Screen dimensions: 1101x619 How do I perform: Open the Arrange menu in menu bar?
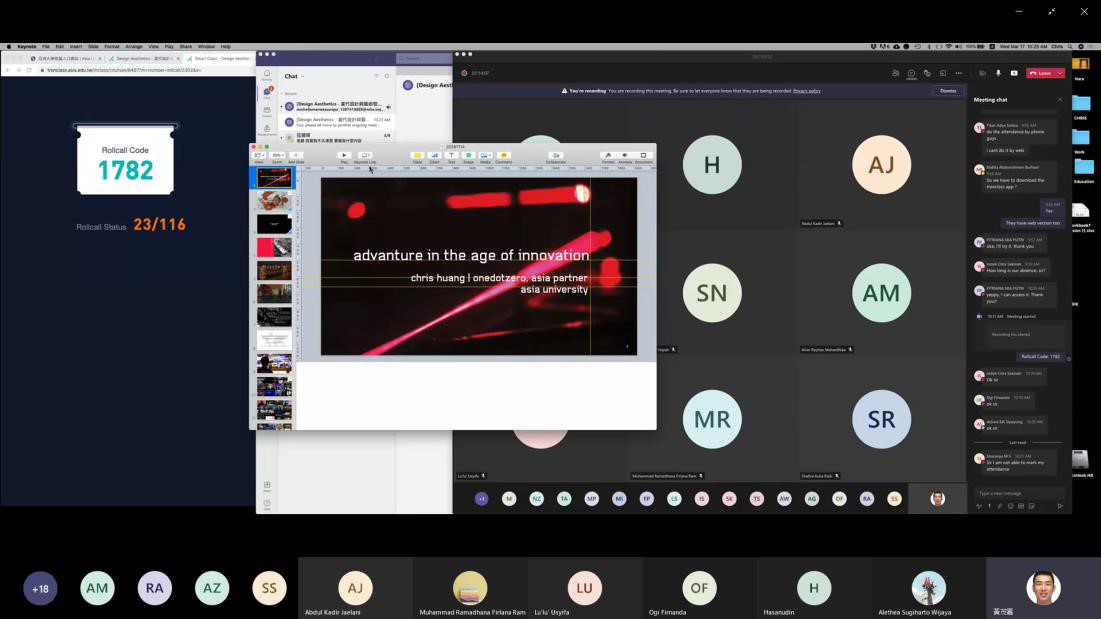pos(133,46)
